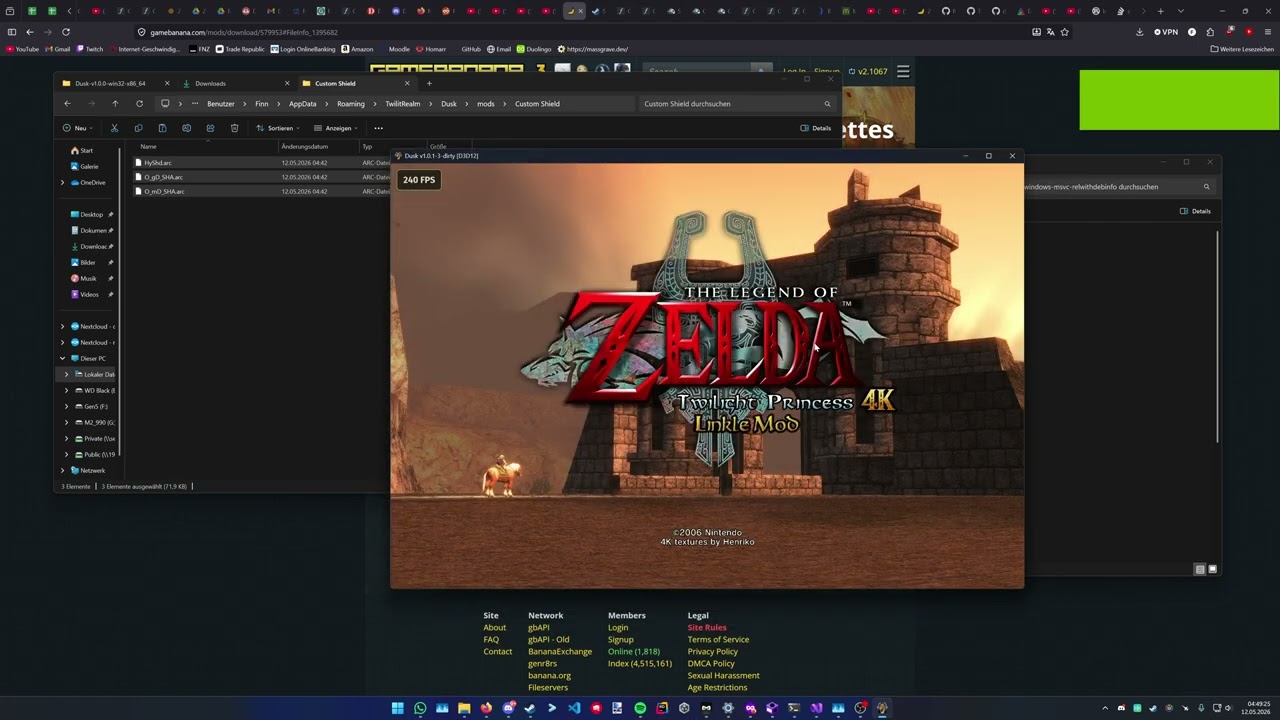Show hidden tray icons chevron
Screen dimensions: 1280x720
1105,708
